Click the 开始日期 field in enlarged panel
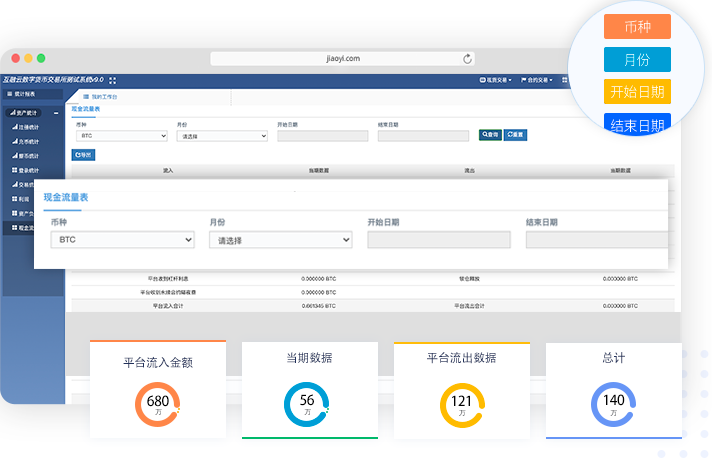 439,240
